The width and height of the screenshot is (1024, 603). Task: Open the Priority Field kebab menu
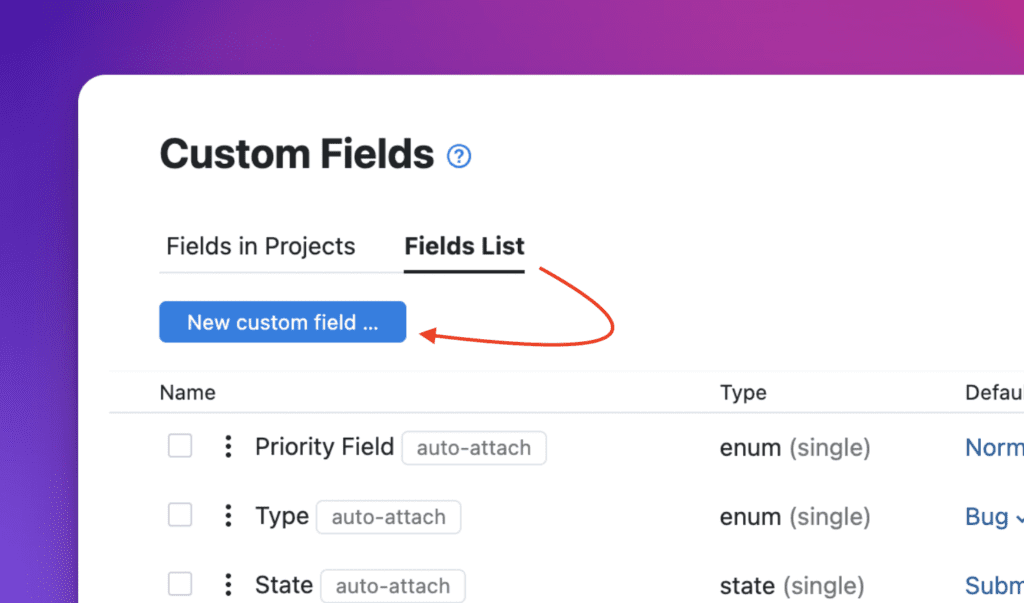(228, 447)
